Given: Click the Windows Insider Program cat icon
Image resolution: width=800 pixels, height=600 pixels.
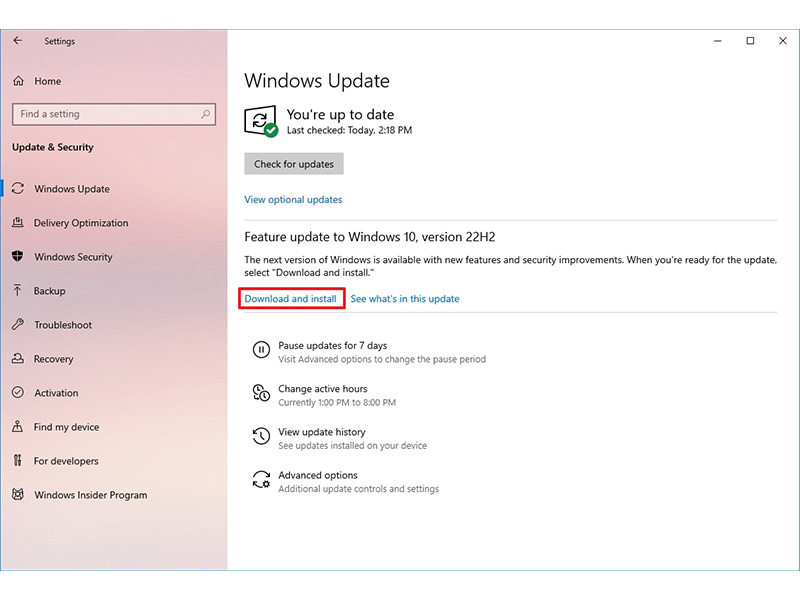Looking at the screenshot, I should pos(18,494).
